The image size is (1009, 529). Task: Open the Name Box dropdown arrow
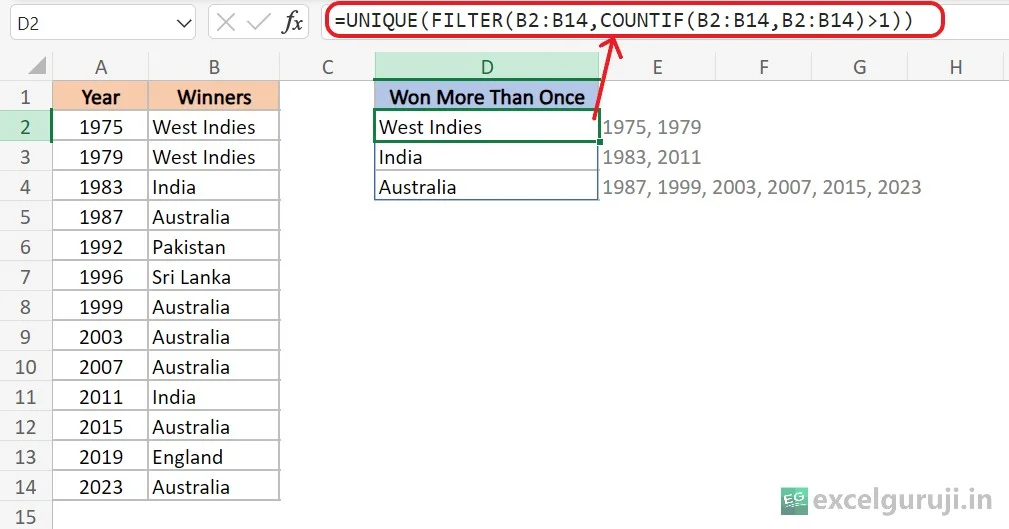183,24
